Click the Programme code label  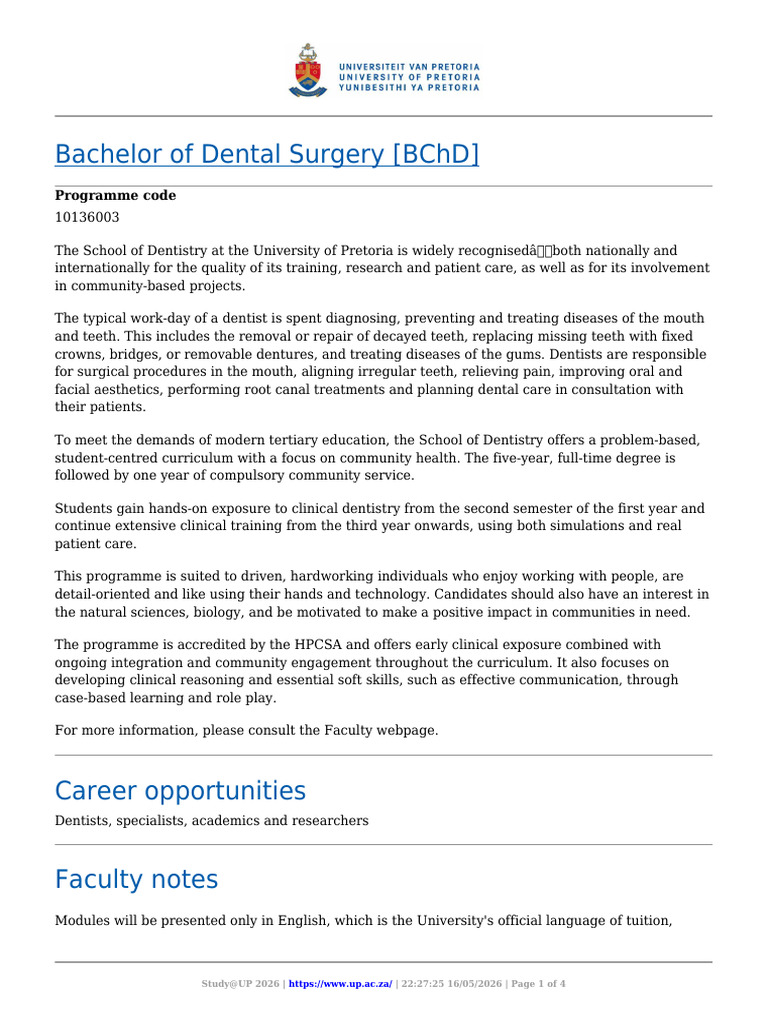pos(116,195)
